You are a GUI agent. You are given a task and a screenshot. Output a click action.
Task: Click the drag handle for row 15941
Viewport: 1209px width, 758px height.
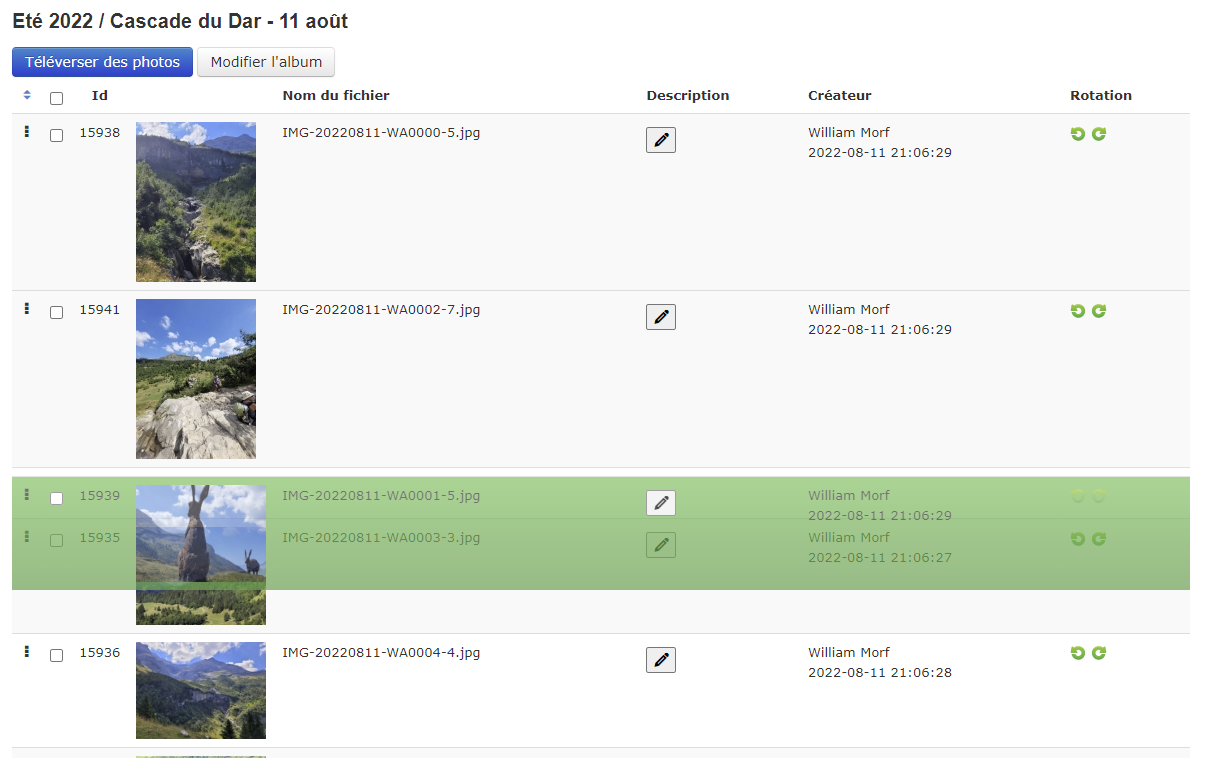coord(27,309)
